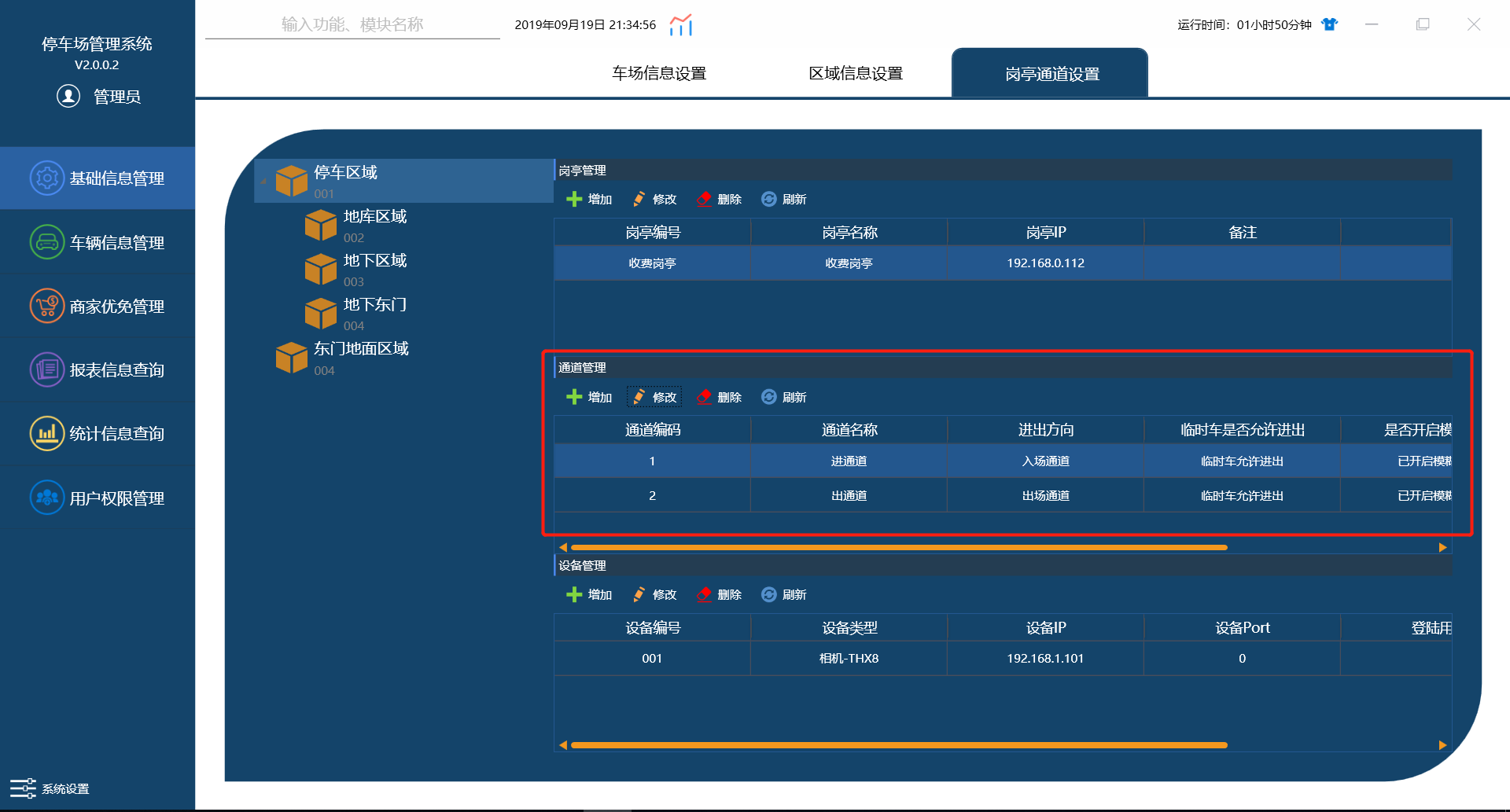Click 修改 pencil icon in 设备管理
This screenshot has height=812, width=1510.
click(639, 594)
